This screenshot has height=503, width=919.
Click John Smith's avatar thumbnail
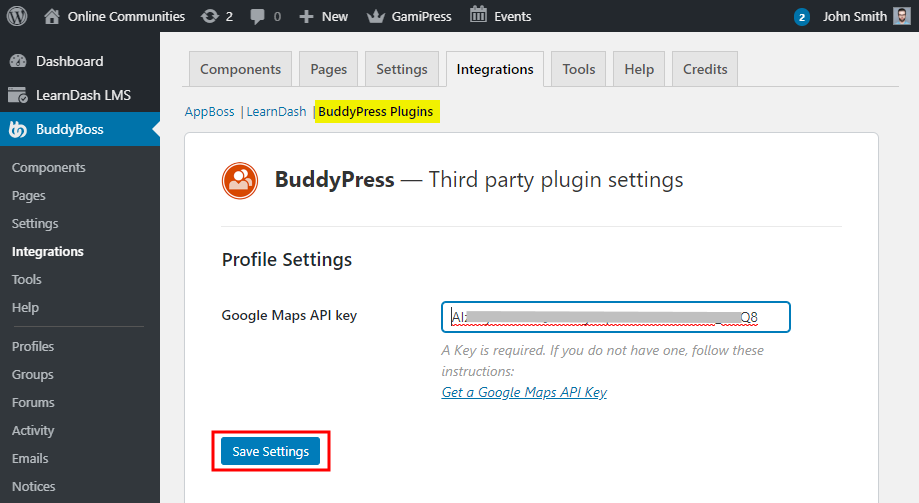point(901,16)
